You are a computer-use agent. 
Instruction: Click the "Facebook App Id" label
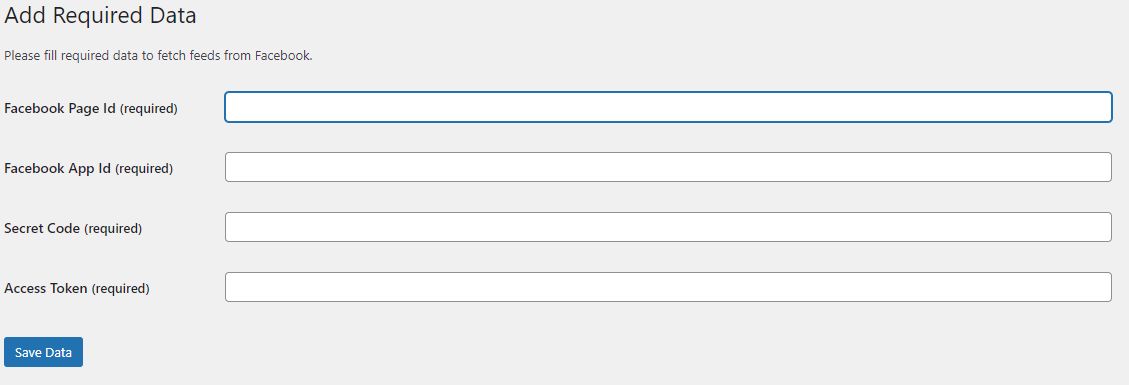click(x=58, y=168)
